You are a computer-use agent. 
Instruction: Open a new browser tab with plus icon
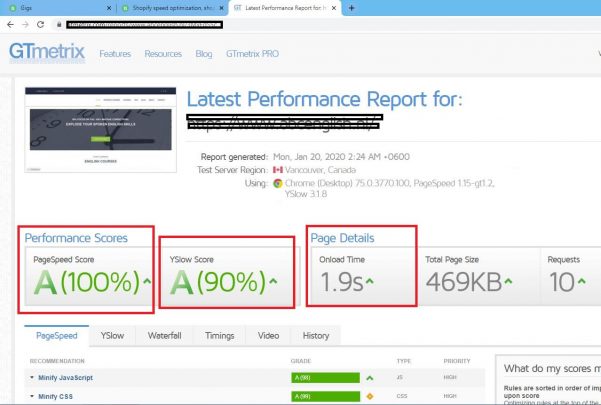click(351, 8)
